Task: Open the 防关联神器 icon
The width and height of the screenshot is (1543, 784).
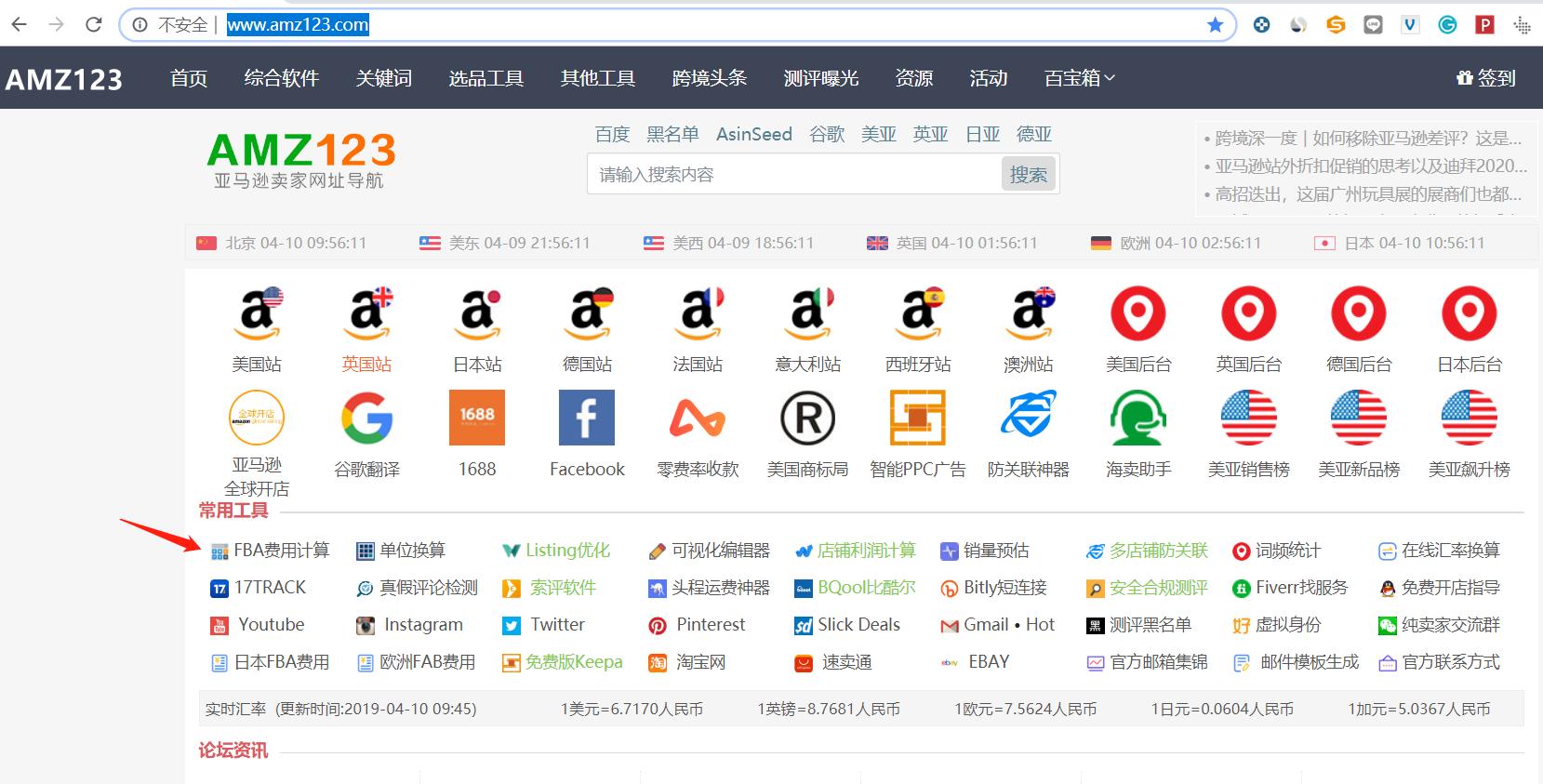Action: click(x=1028, y=415)
